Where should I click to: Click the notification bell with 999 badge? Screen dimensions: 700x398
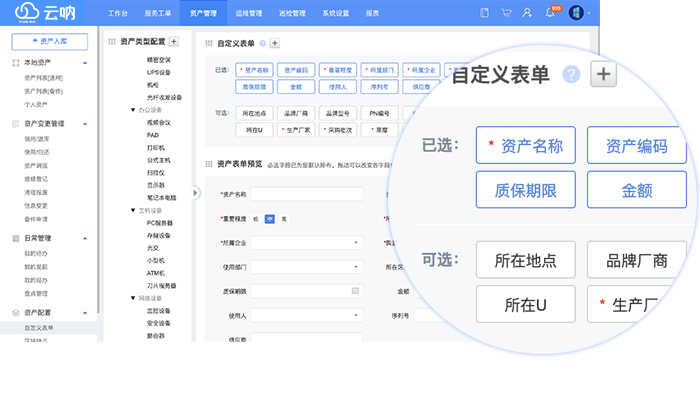(x=550, y=12)
